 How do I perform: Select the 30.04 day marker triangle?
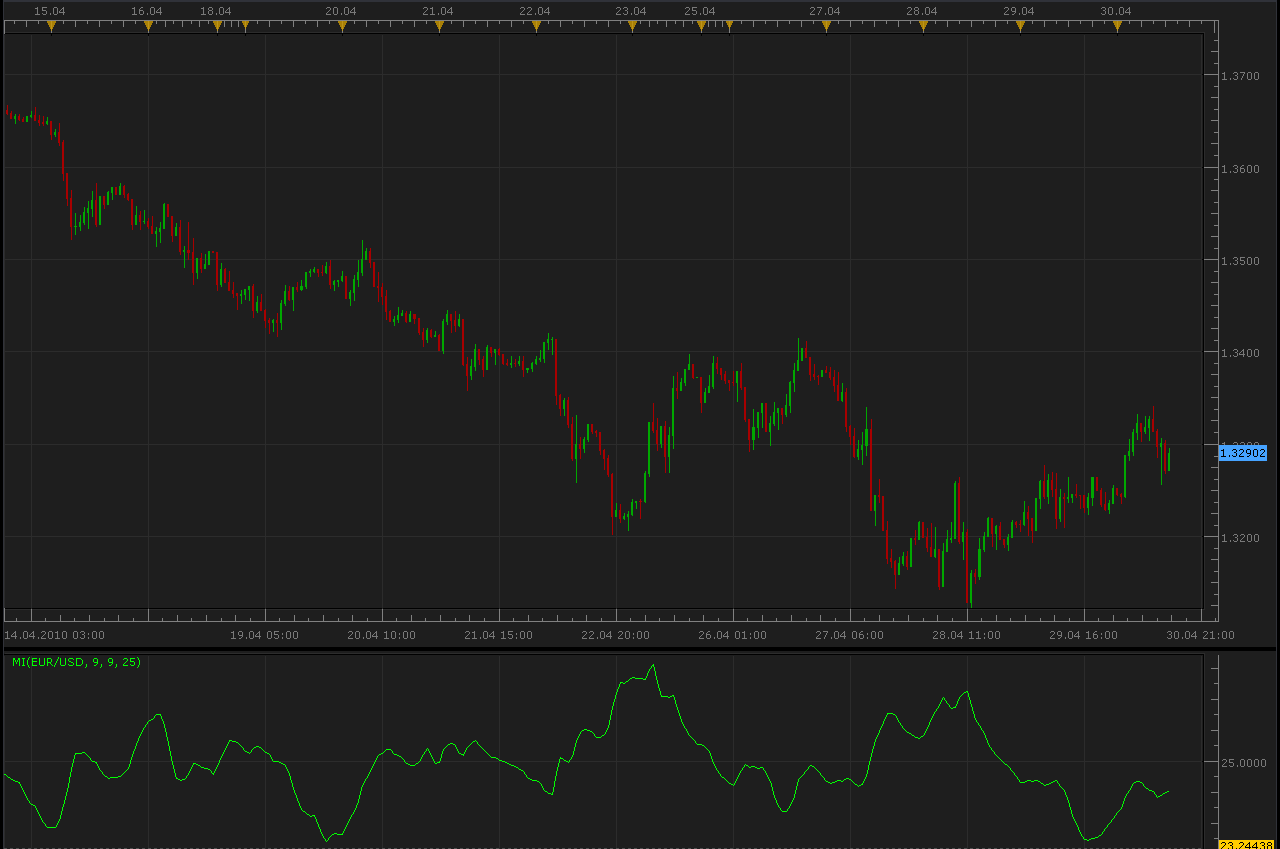click(x=1117, y=27)
